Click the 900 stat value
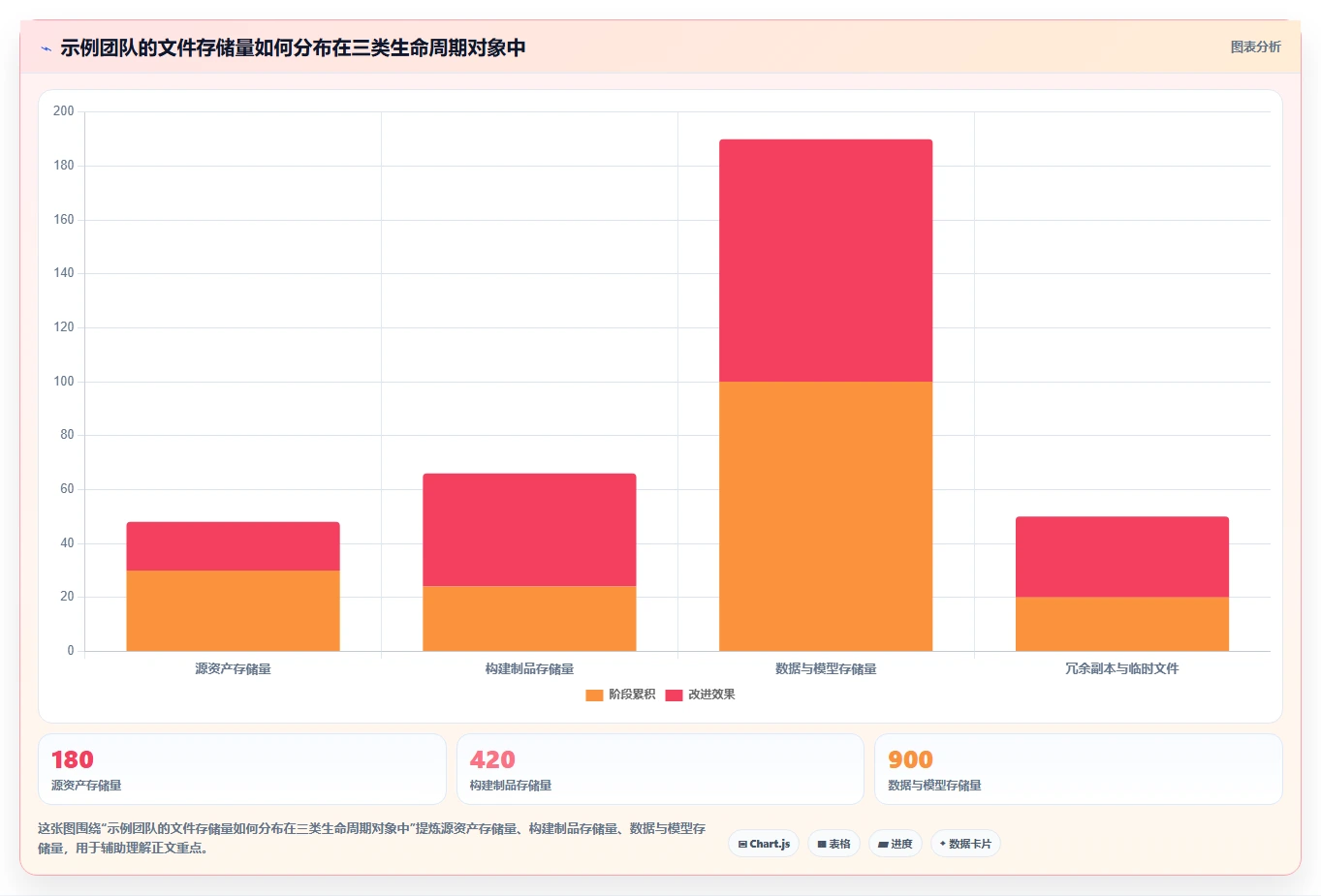Image resolution: width=1321 pixels, height=896 pixels. (910, 759)
